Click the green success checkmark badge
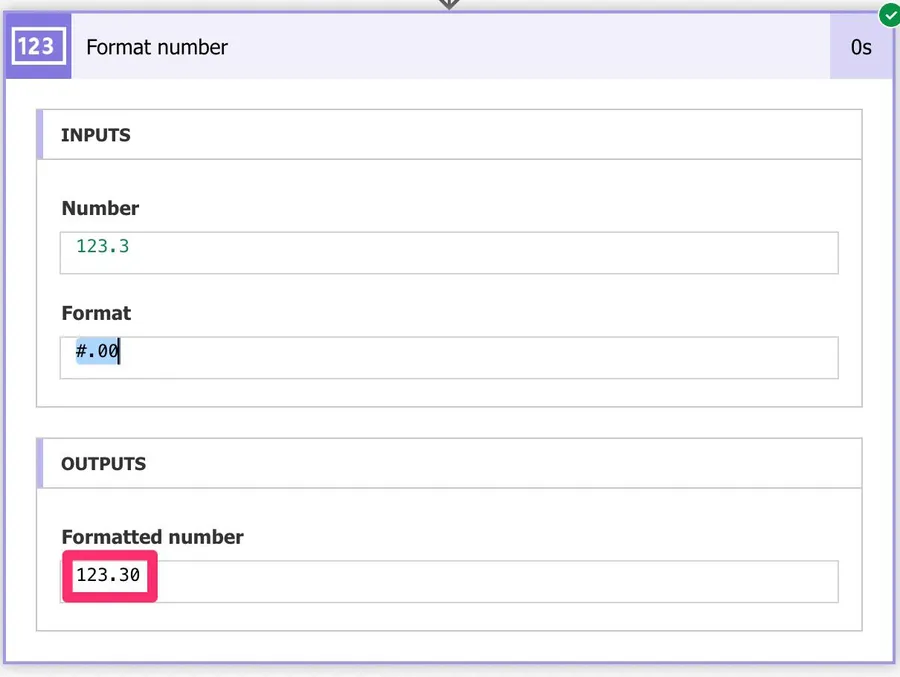Image resolution: width=900 pixels, height=677 pixels. coord(888,15)
